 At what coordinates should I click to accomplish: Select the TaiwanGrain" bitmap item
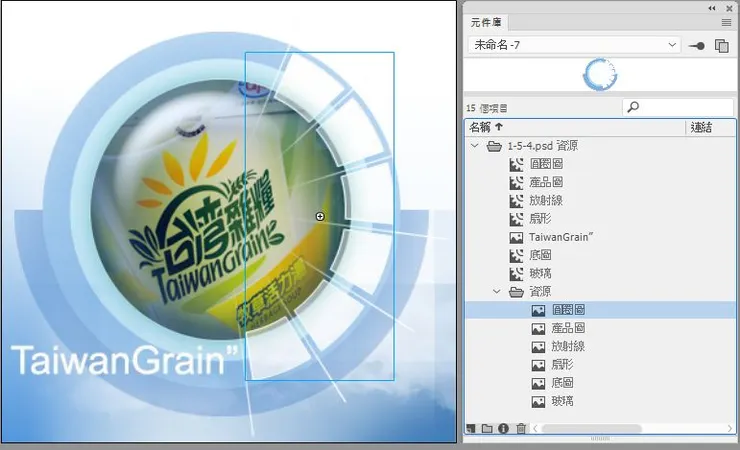(x=599, y=237)
